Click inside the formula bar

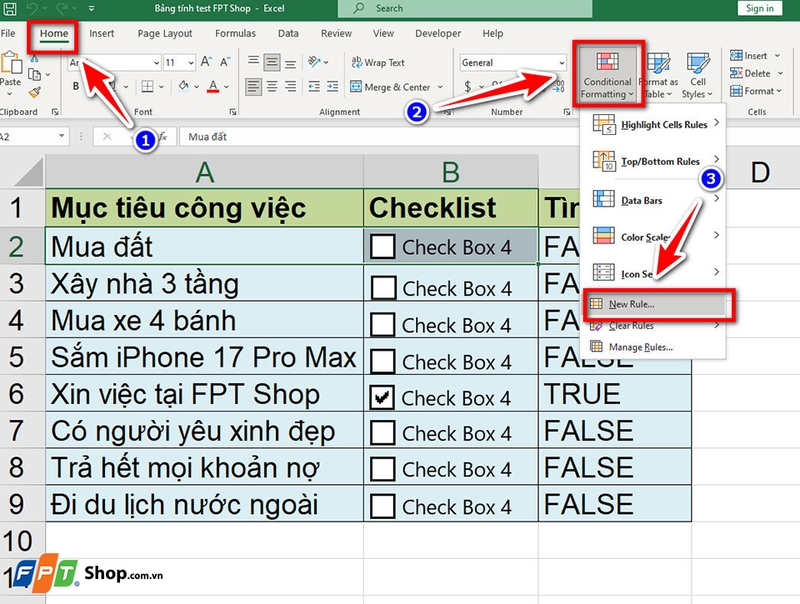coord(300,137)
